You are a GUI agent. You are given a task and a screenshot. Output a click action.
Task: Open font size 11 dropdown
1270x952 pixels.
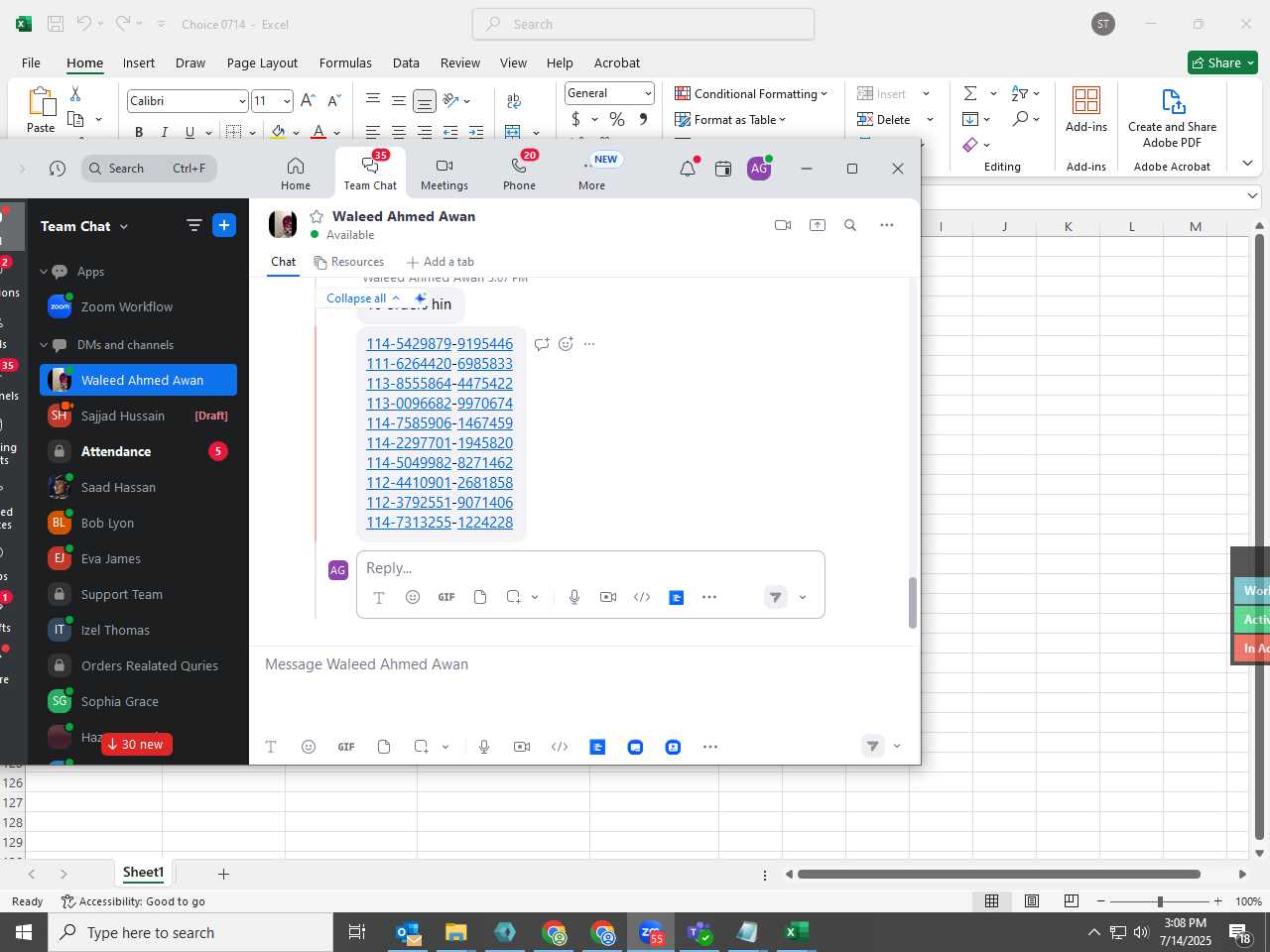[287, 101]
